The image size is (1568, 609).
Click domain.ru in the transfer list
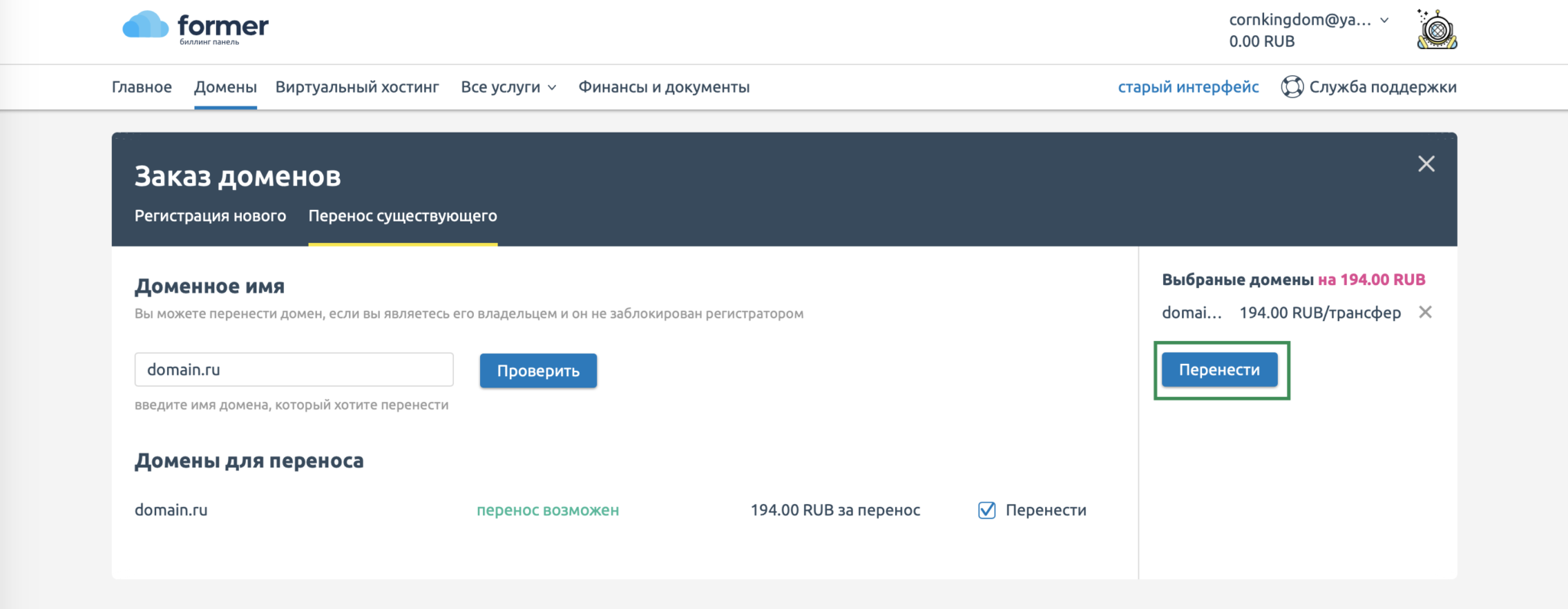point(171,510)
